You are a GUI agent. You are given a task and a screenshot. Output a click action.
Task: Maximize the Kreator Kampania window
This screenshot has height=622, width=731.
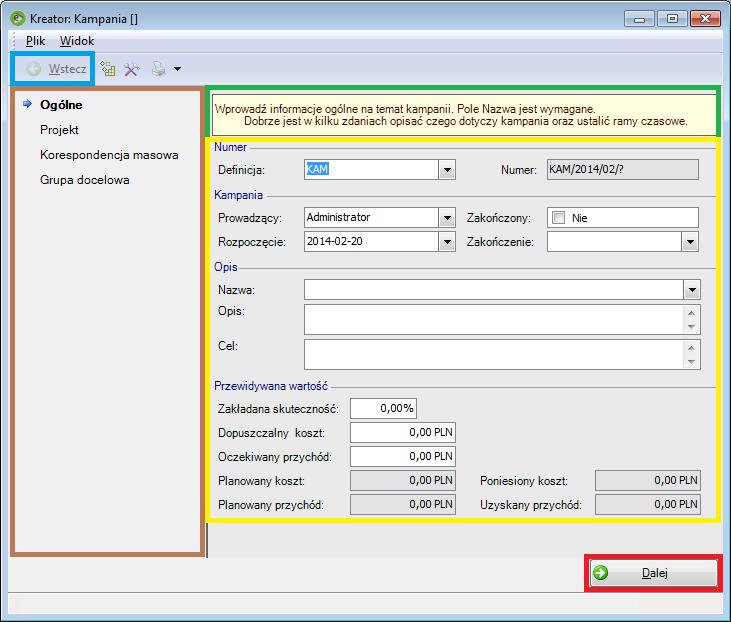672,19
